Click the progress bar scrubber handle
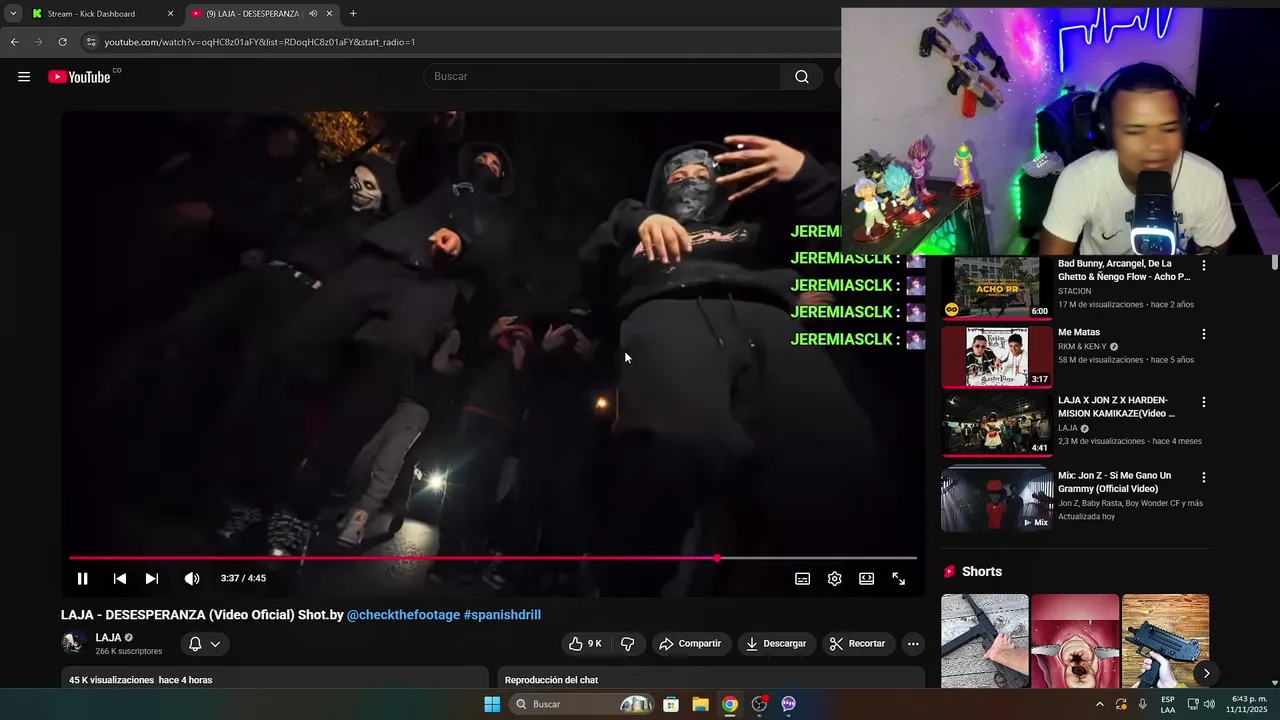This screenshot has height=720, width=1280. [x=717, y=558]
